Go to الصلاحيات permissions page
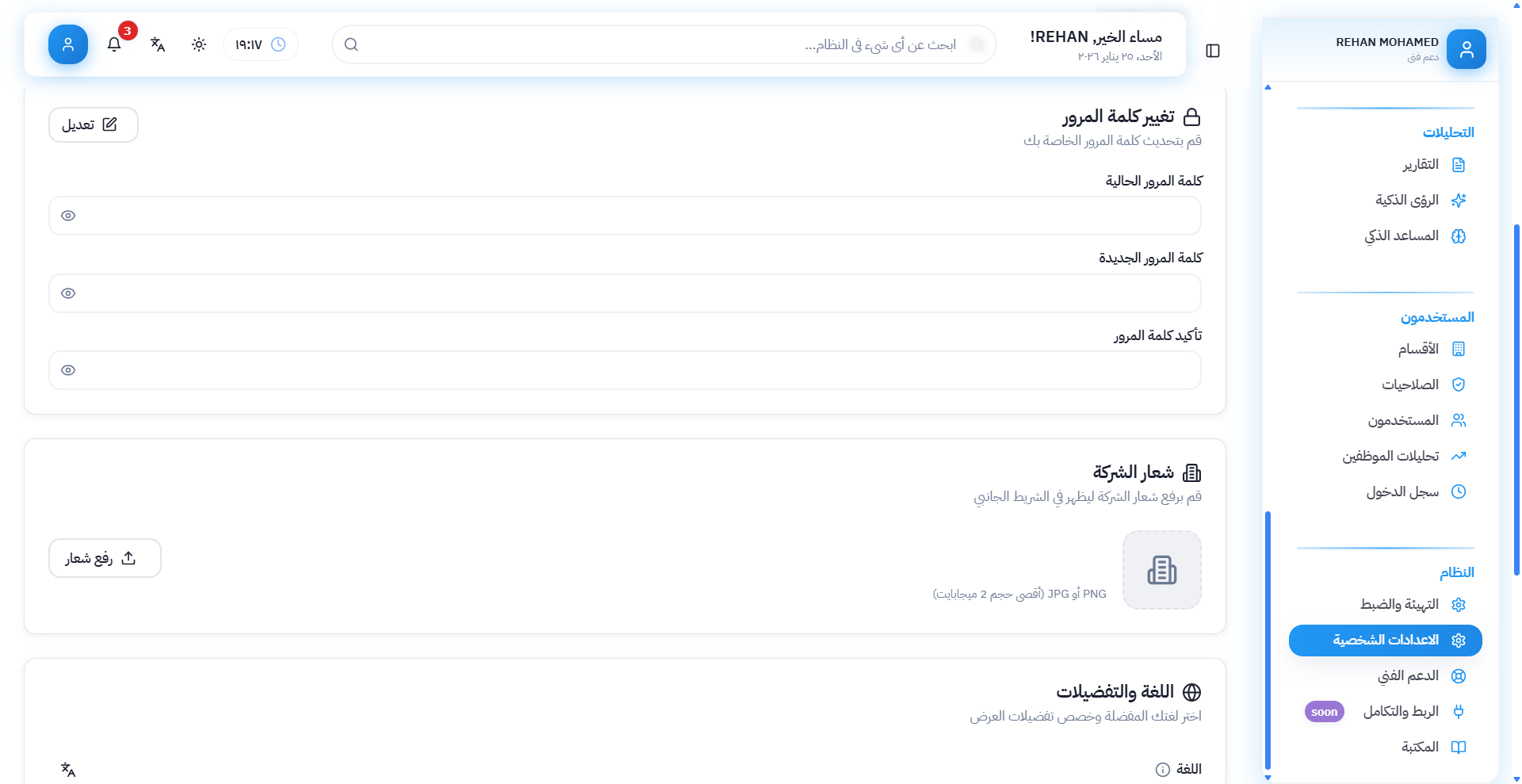Image resolution: width=1522 pixels, height=784 pixels. tap(1410, 384)
